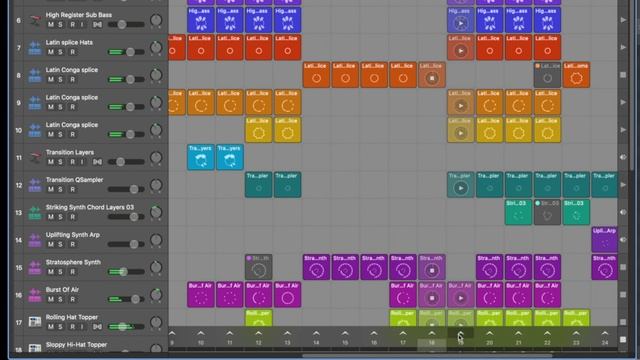Click speaker icon at end of track 13 row
This screenshot has width=640, height=360.
623,212
